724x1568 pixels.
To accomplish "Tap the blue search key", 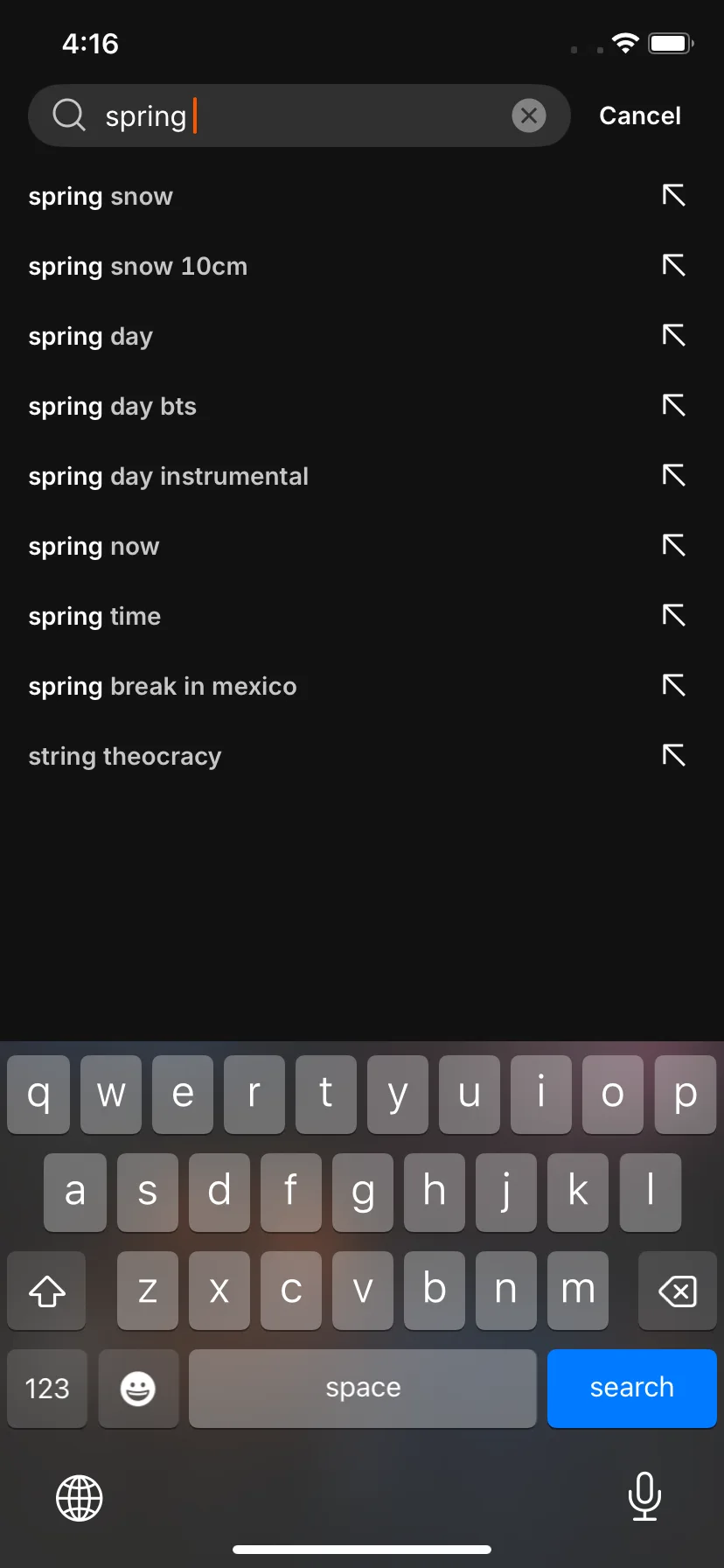I will point(632,1389).
